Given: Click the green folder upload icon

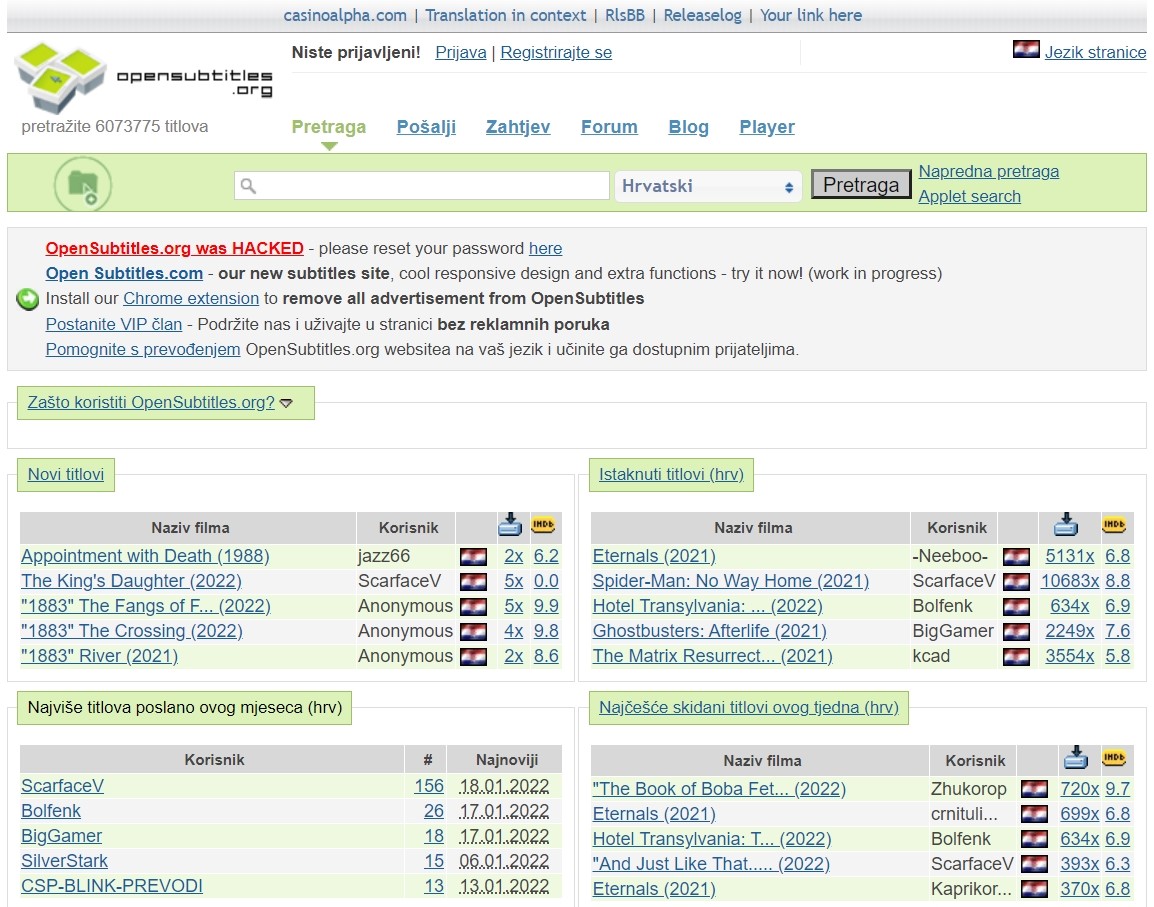Looking at the screenshot, I should (83, 184).
